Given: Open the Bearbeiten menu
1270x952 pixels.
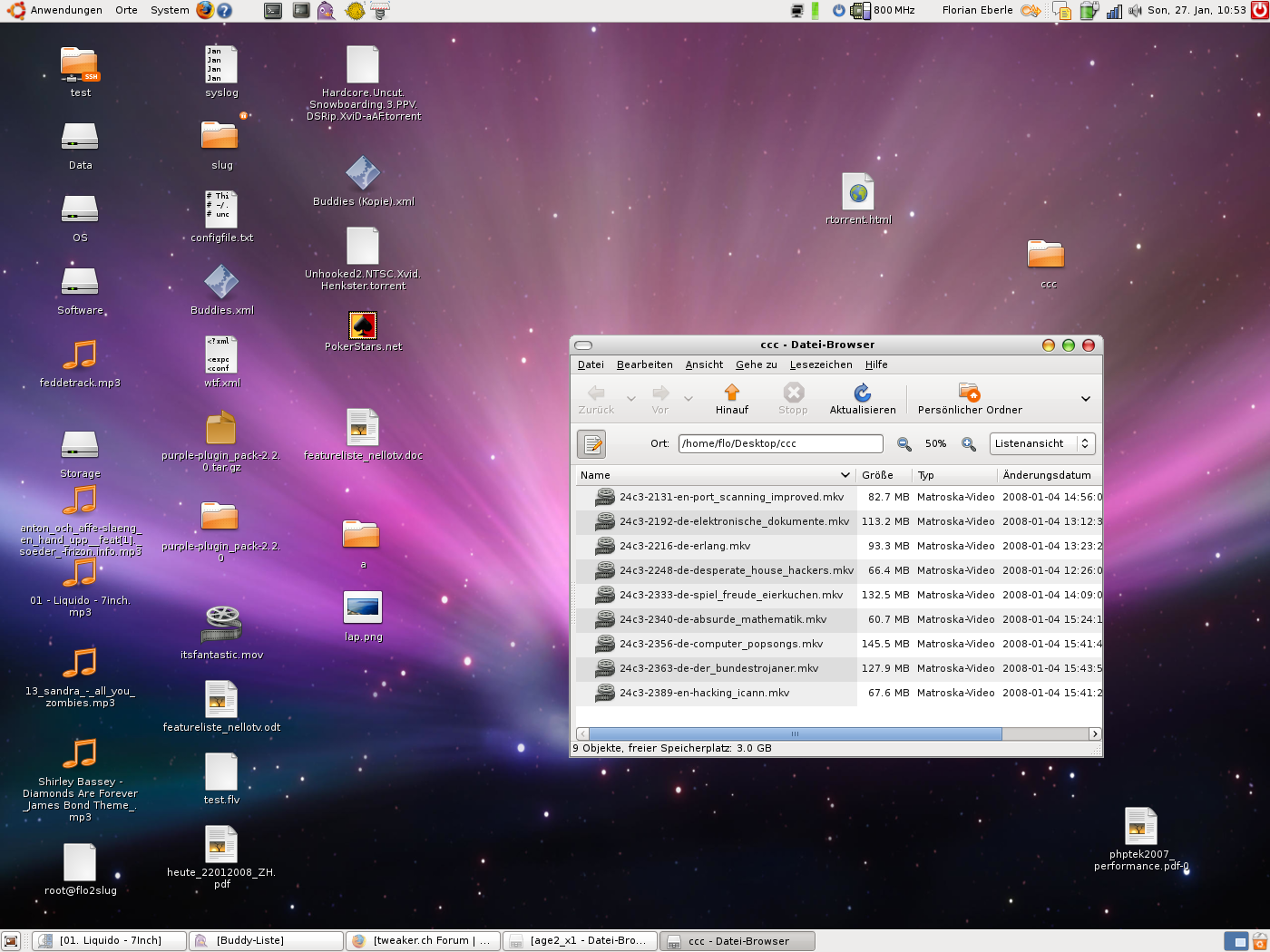Looking at the screenshot, I should click(644, 364).
